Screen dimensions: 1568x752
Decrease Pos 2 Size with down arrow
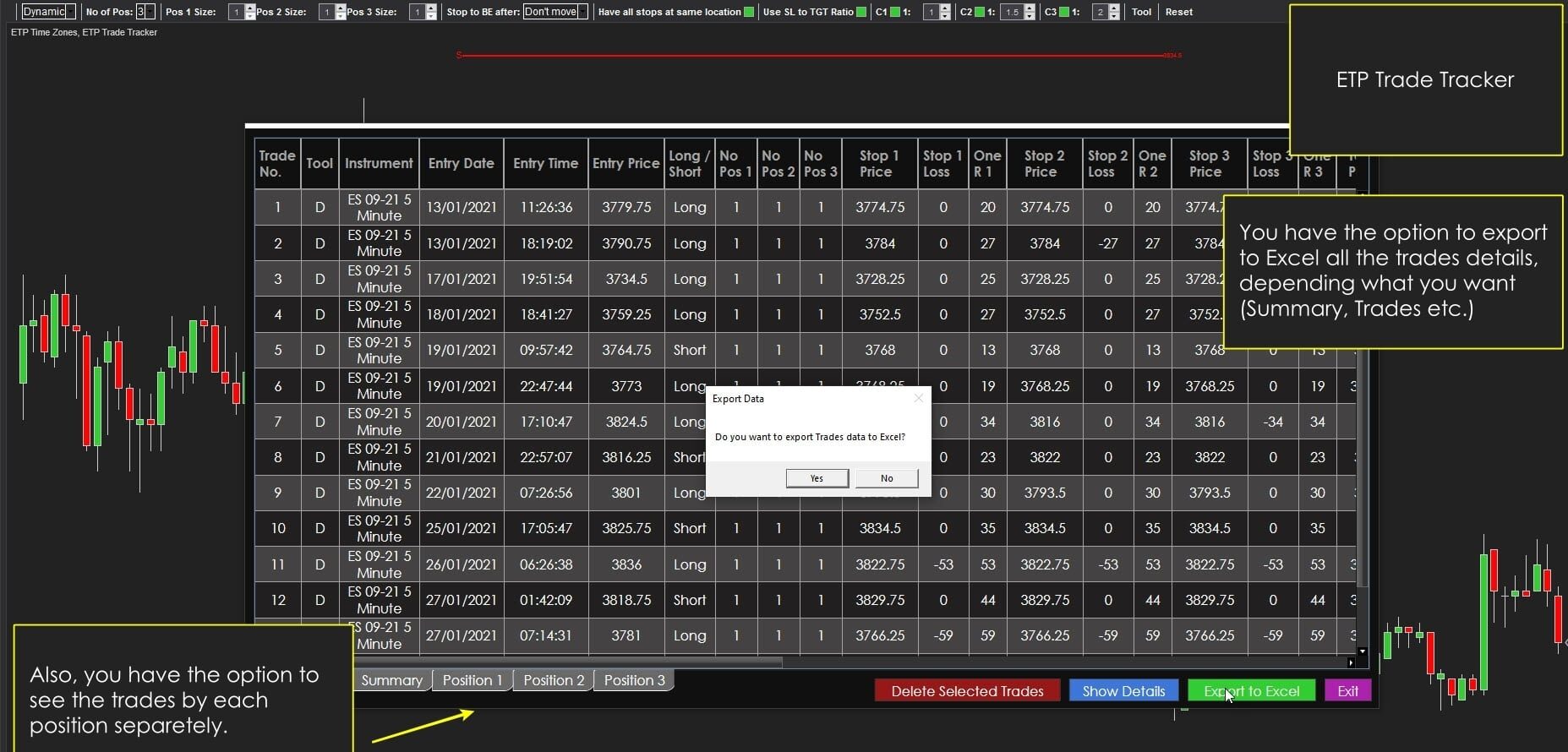(340, 16)
